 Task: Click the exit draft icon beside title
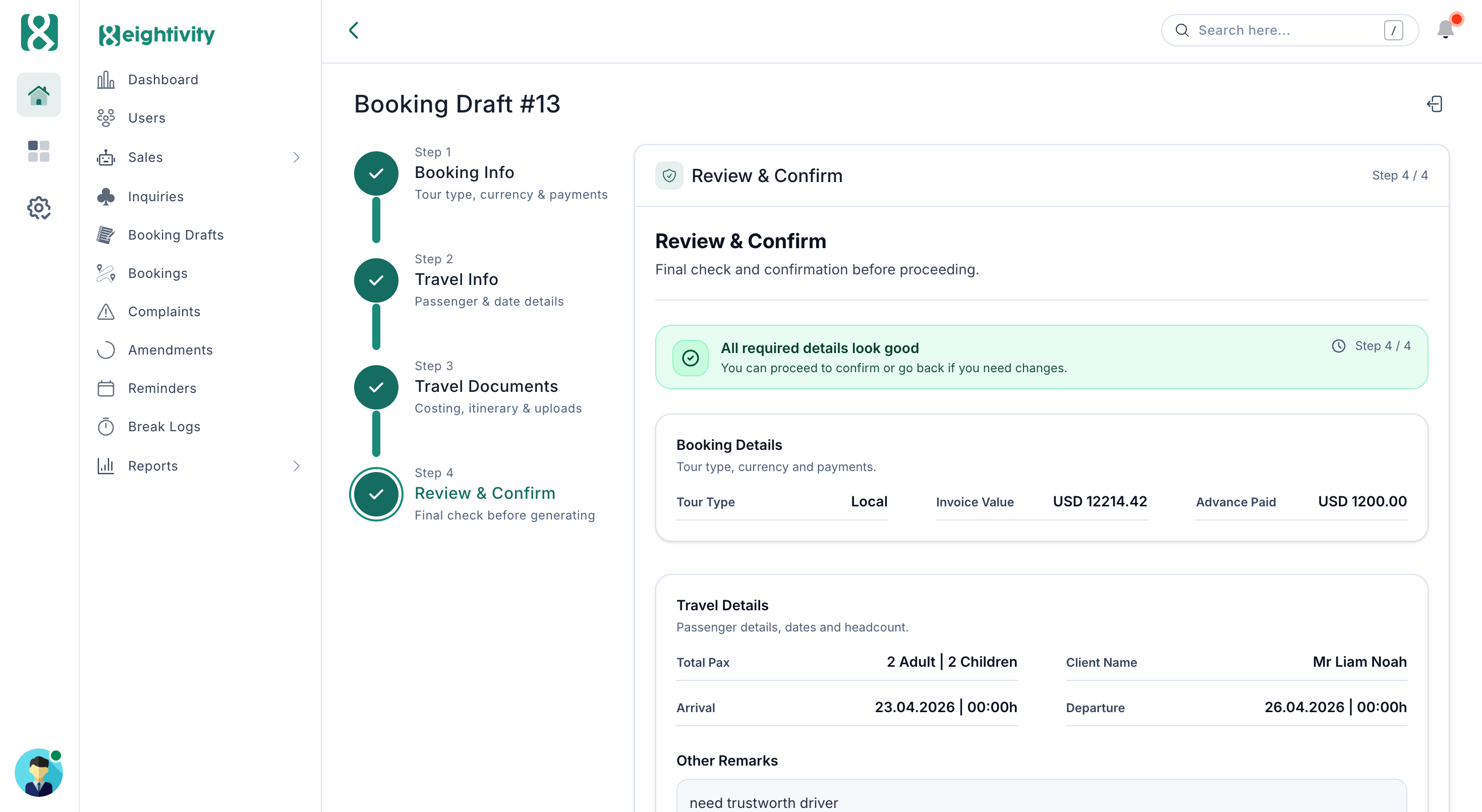click(1434, 104)
